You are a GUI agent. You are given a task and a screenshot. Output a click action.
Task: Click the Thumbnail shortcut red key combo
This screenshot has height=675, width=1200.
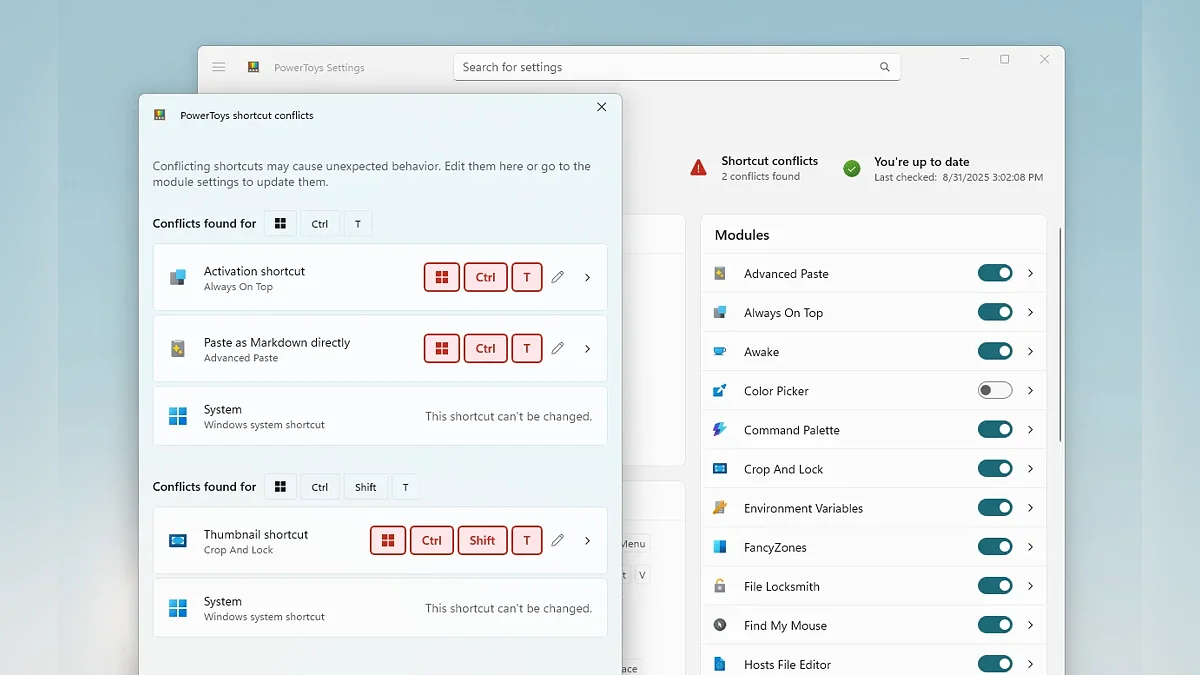point(456,540)
